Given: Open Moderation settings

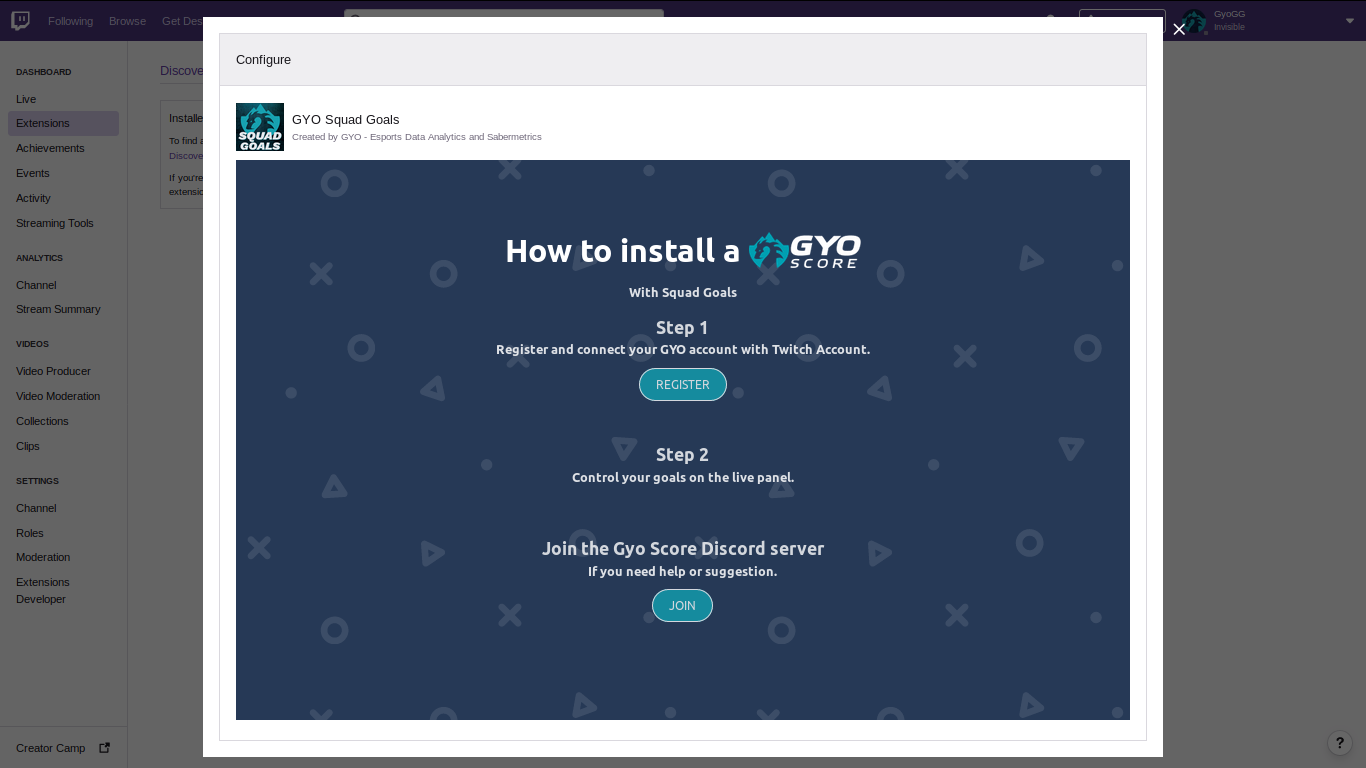Looking at the screenshot, I should click(x=43, y=557).
